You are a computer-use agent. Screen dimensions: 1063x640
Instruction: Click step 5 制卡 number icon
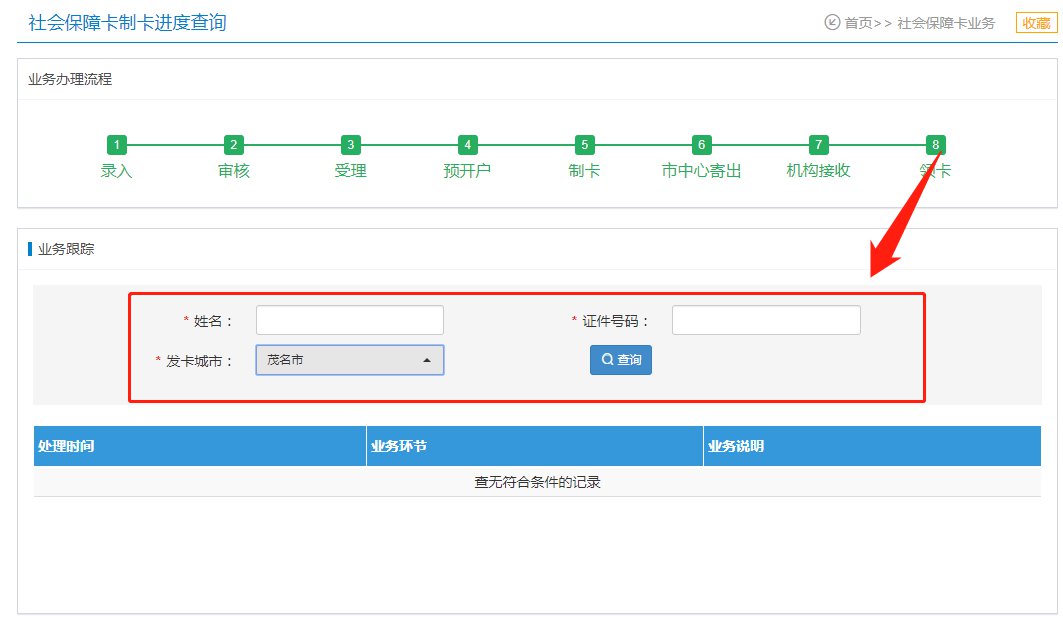585,144
